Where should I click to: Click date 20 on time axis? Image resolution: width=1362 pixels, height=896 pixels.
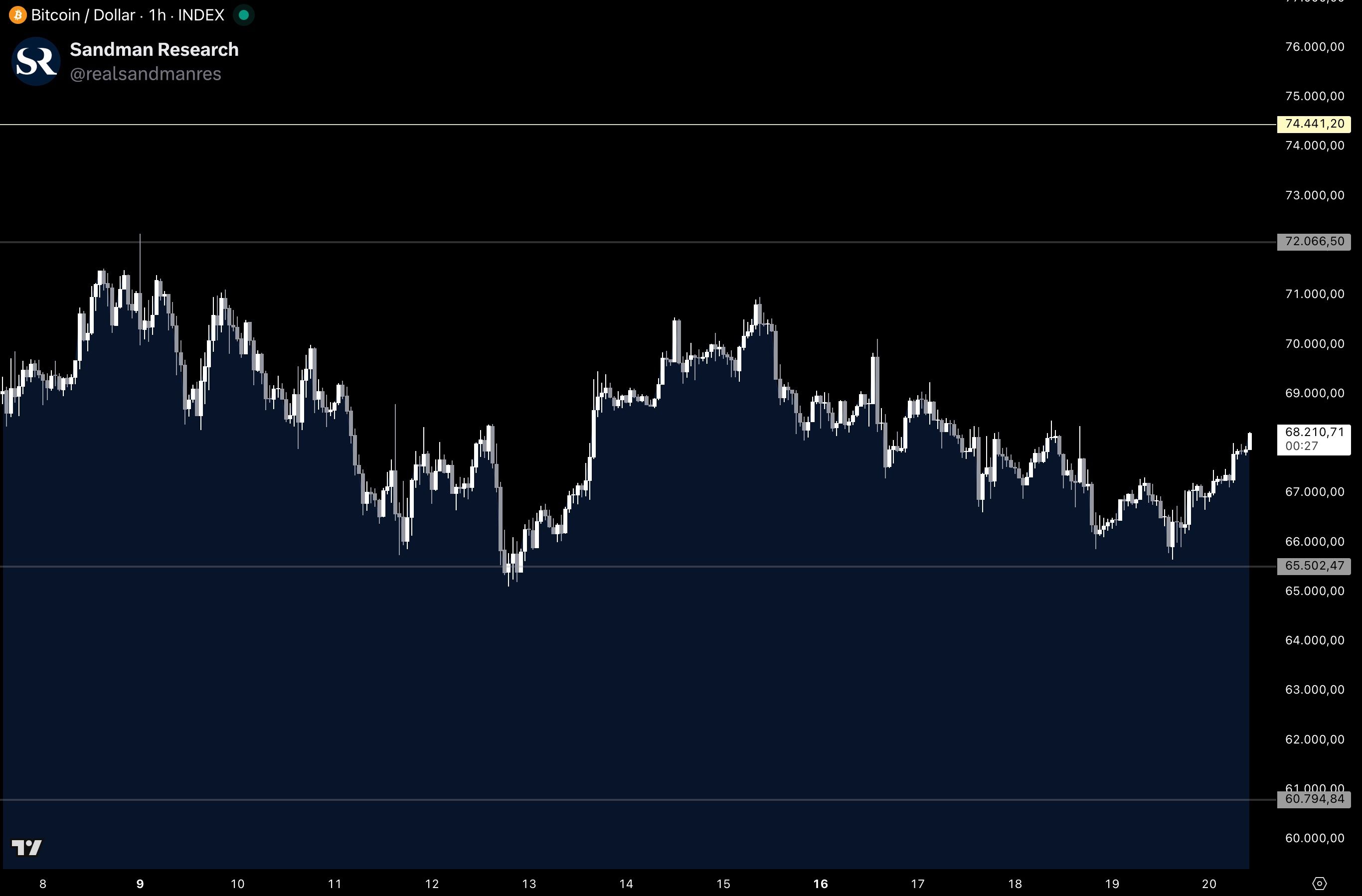[x=1208, y=884]
